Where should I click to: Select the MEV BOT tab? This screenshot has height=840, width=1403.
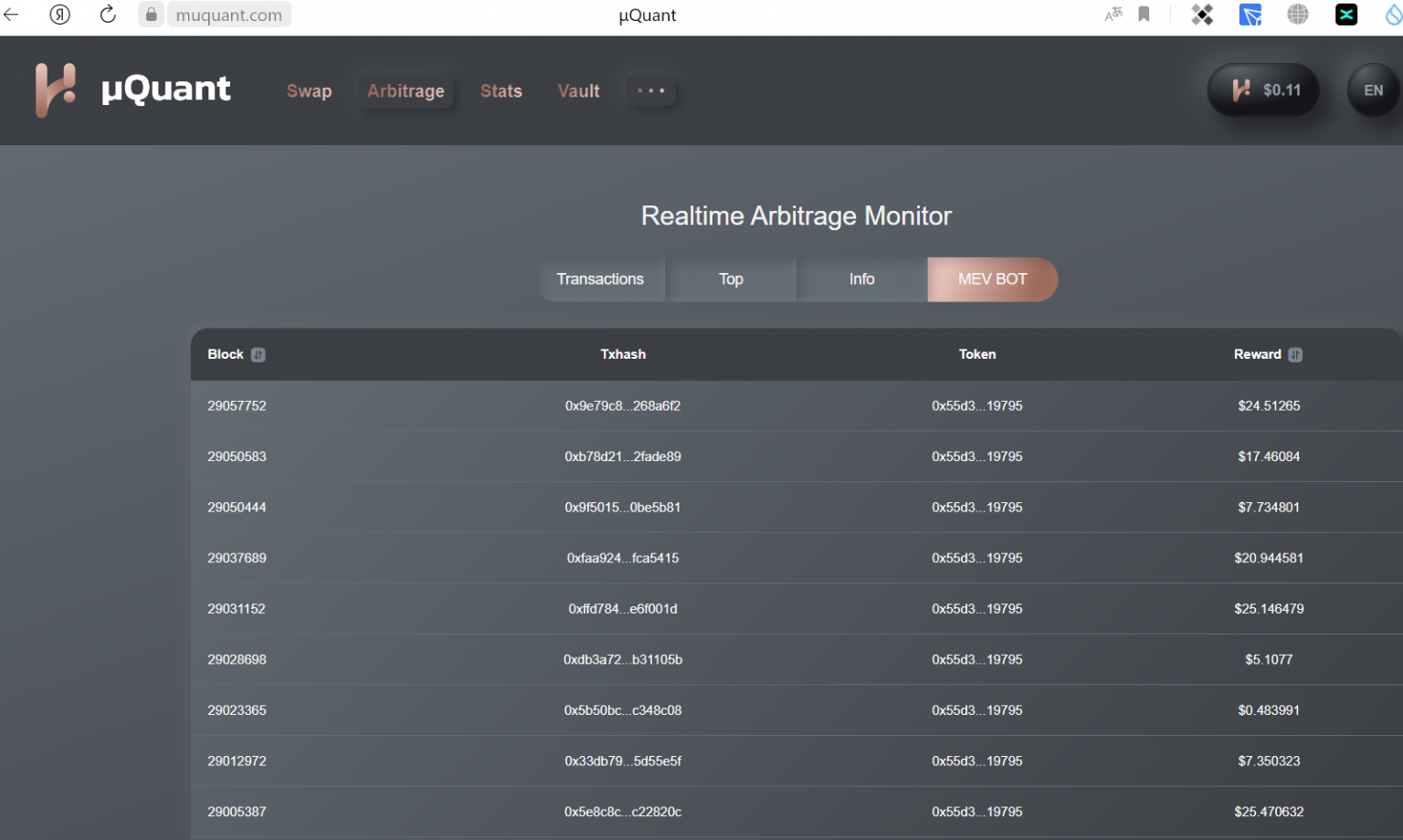coord(992,279)
